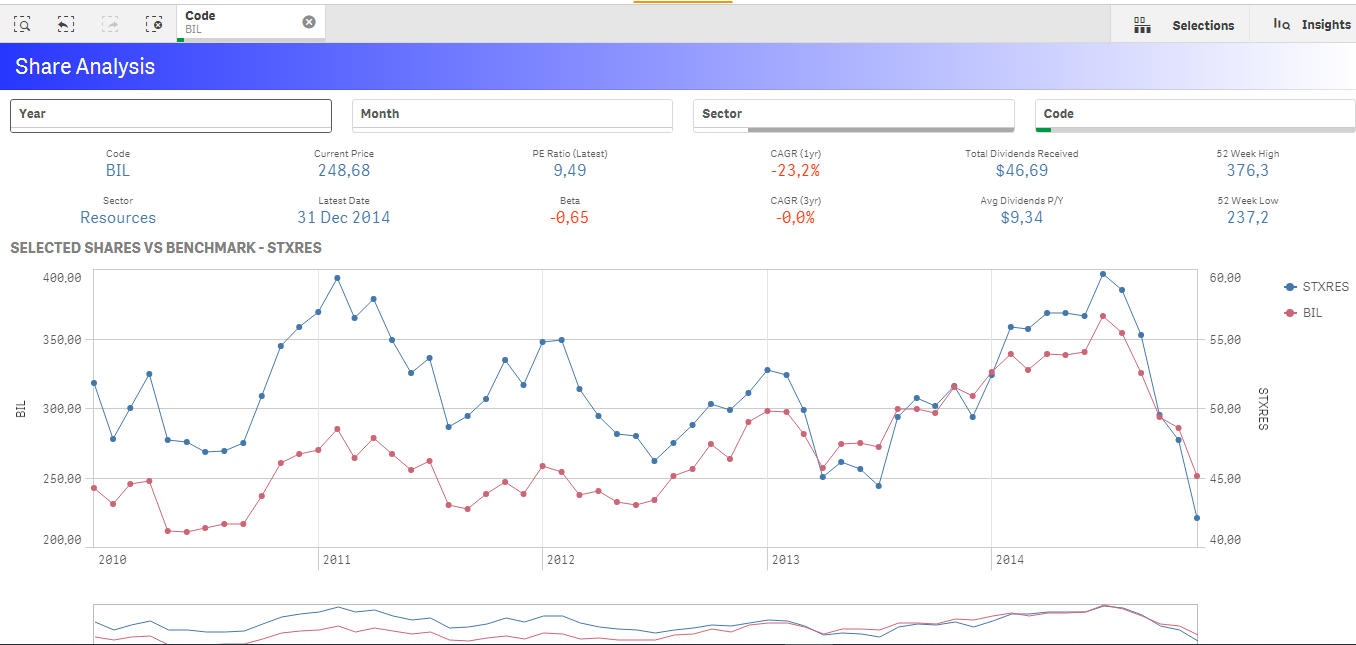The image size is (1356, 645).
Task: Click the 2012 label on the x-axis
Action: point(560,561)
